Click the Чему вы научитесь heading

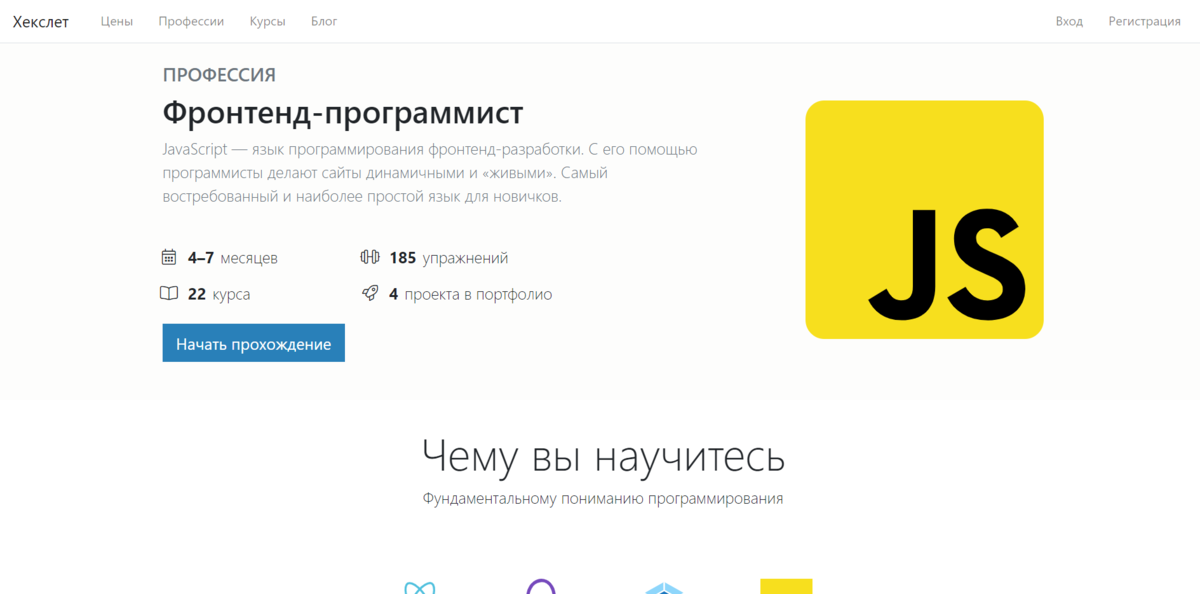click(x=603, y=457)
